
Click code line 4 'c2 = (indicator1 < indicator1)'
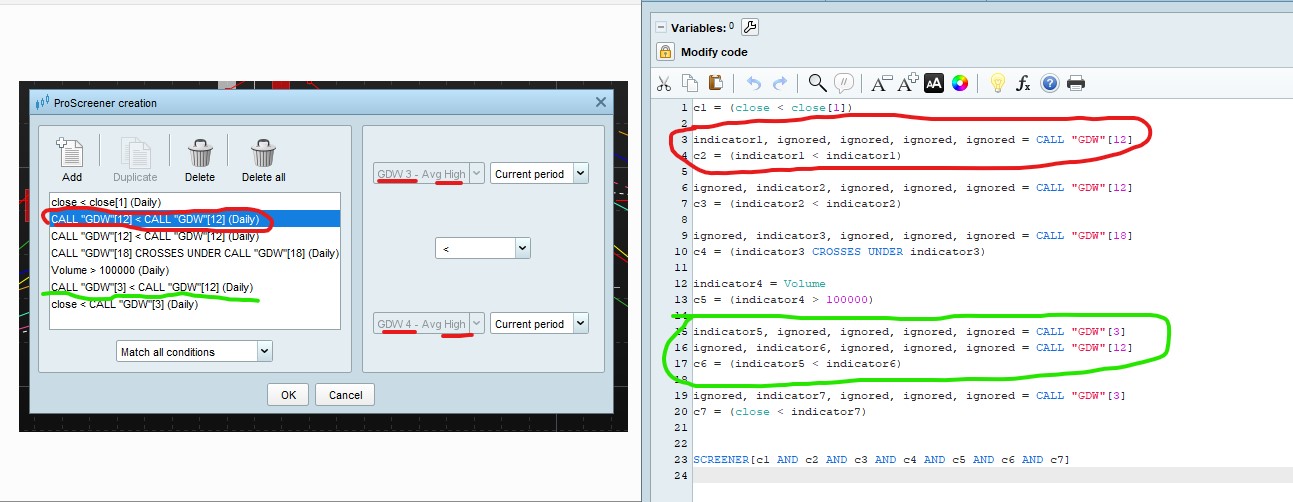(797, 155)
